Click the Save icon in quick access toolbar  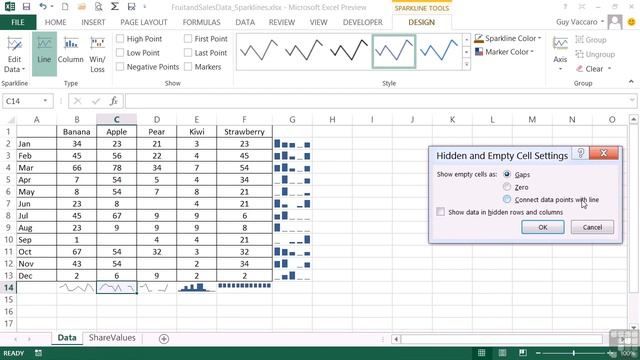tap(27, 7)
